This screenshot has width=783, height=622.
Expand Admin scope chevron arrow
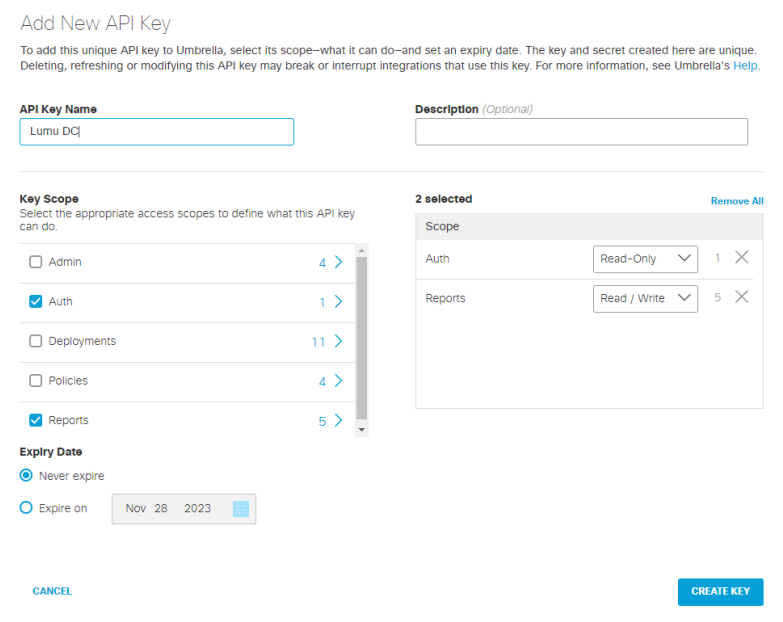click(338, 262)
